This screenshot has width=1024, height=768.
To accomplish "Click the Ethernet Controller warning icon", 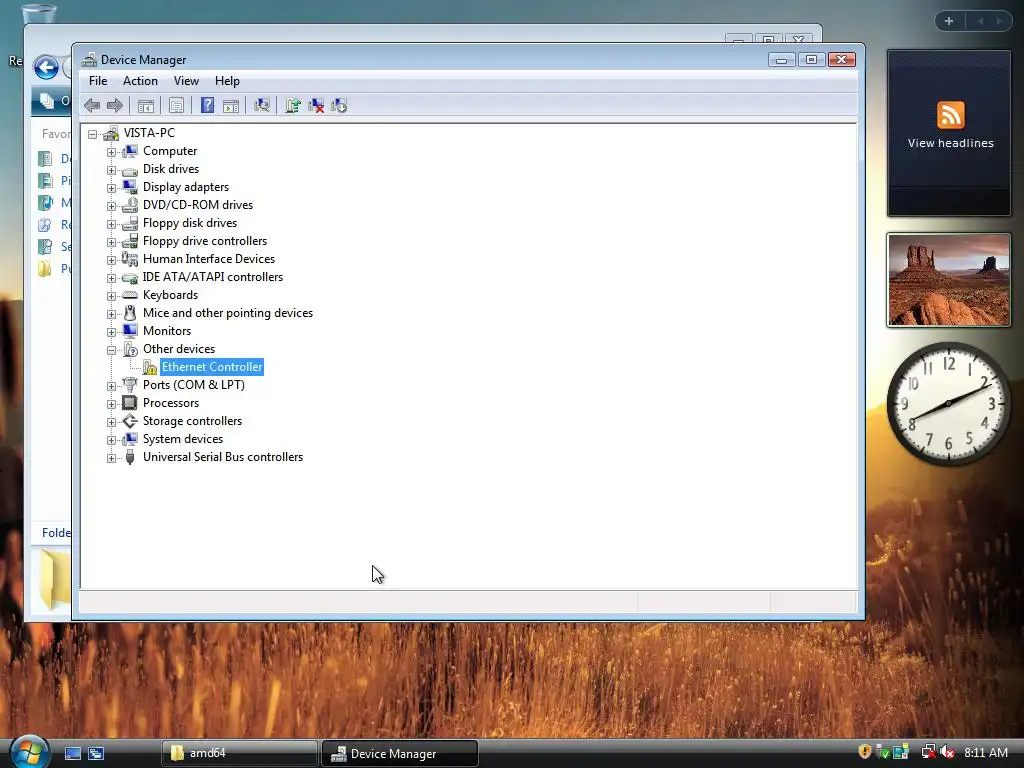I will point(150,367).
